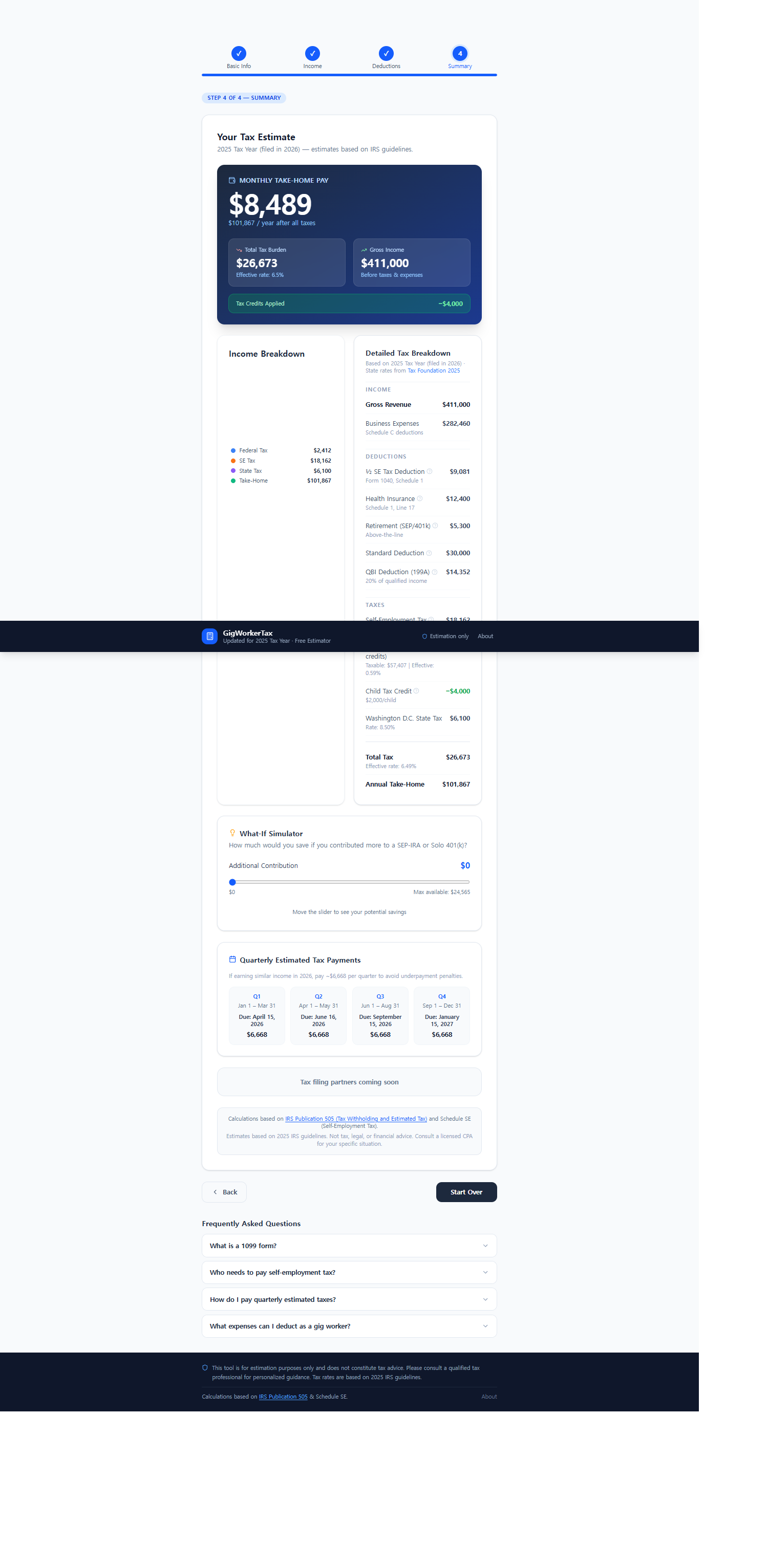Click the Basic Info step checkmark circle
Image resolution: width=768 pixels, height=1568 pixels.
click(x=239, y=53)
